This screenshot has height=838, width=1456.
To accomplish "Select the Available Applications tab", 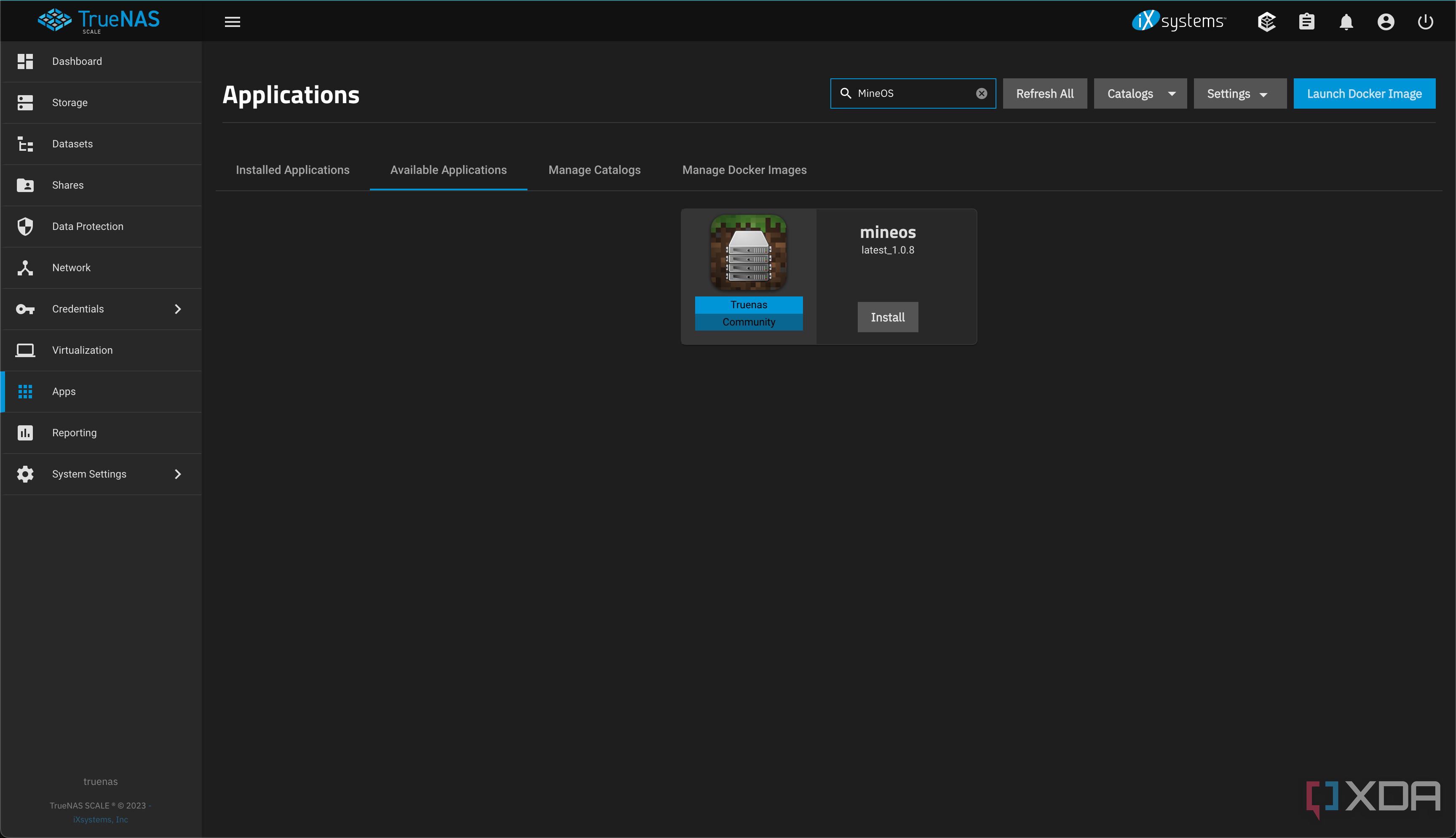I will [449, 171].
